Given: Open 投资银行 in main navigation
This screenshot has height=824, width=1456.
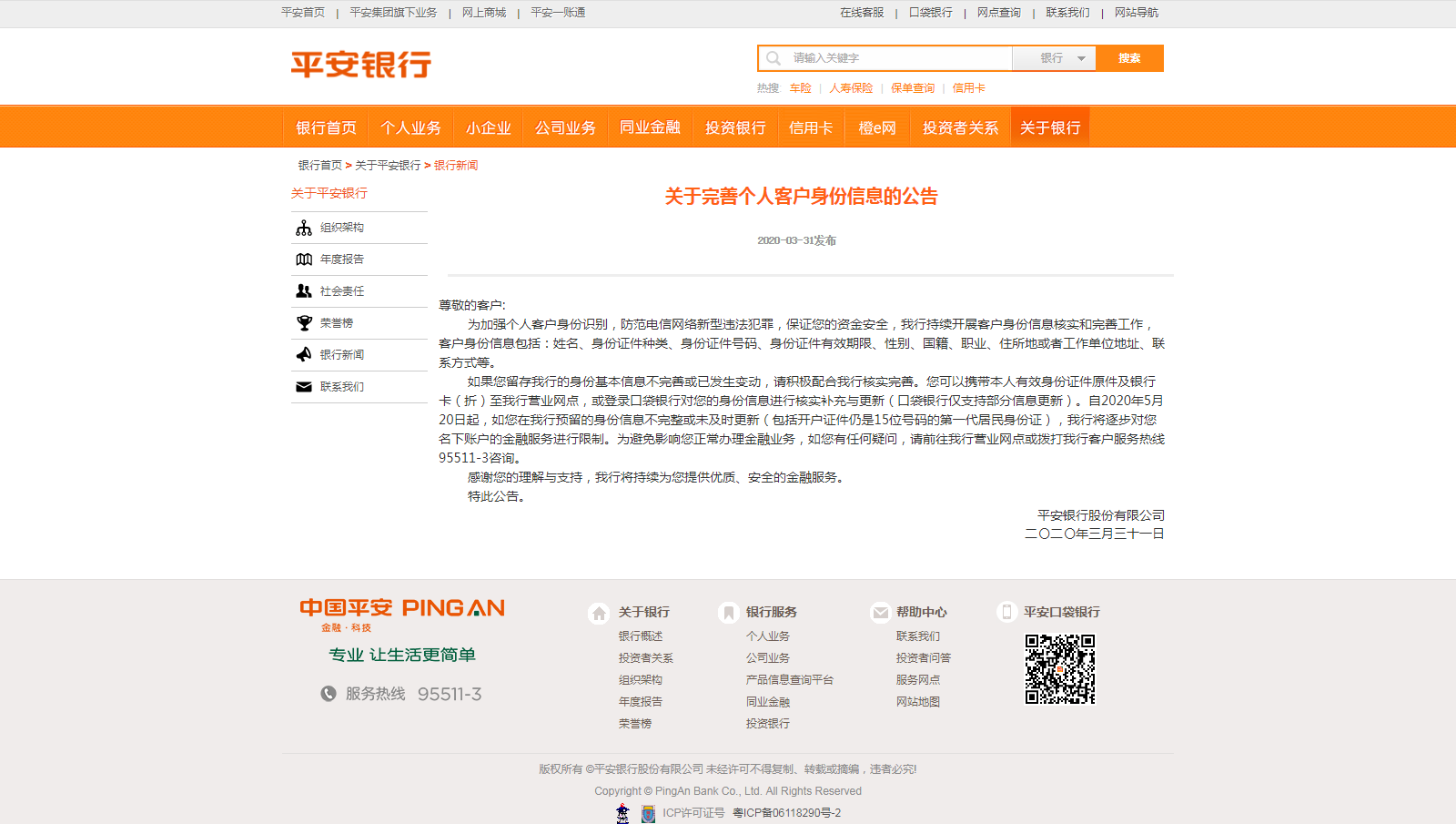Looking at the screenshot, I should pos(735,127).
